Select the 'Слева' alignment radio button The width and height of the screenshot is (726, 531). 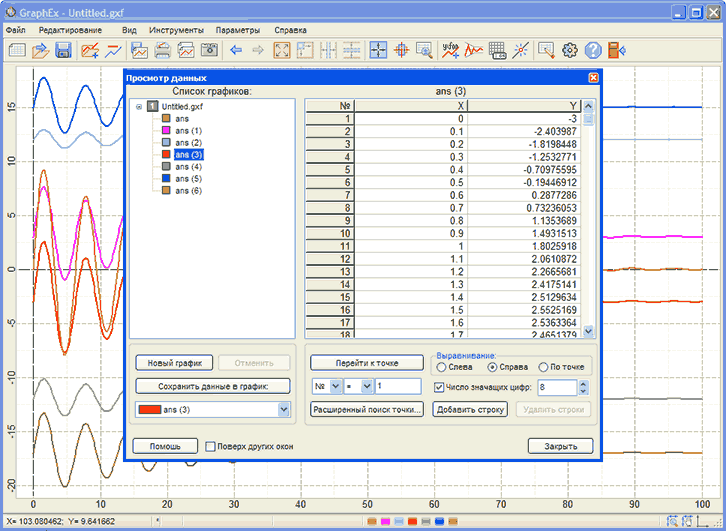pos(442,367)
